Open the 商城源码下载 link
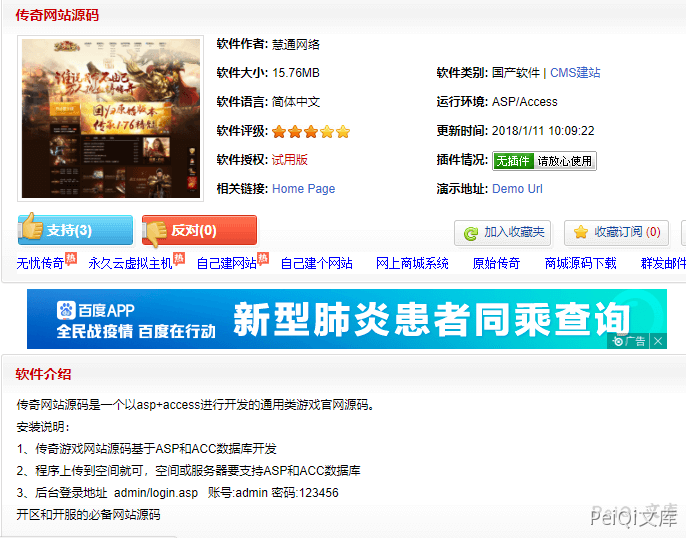686x538 pixels. click(580, 264)
